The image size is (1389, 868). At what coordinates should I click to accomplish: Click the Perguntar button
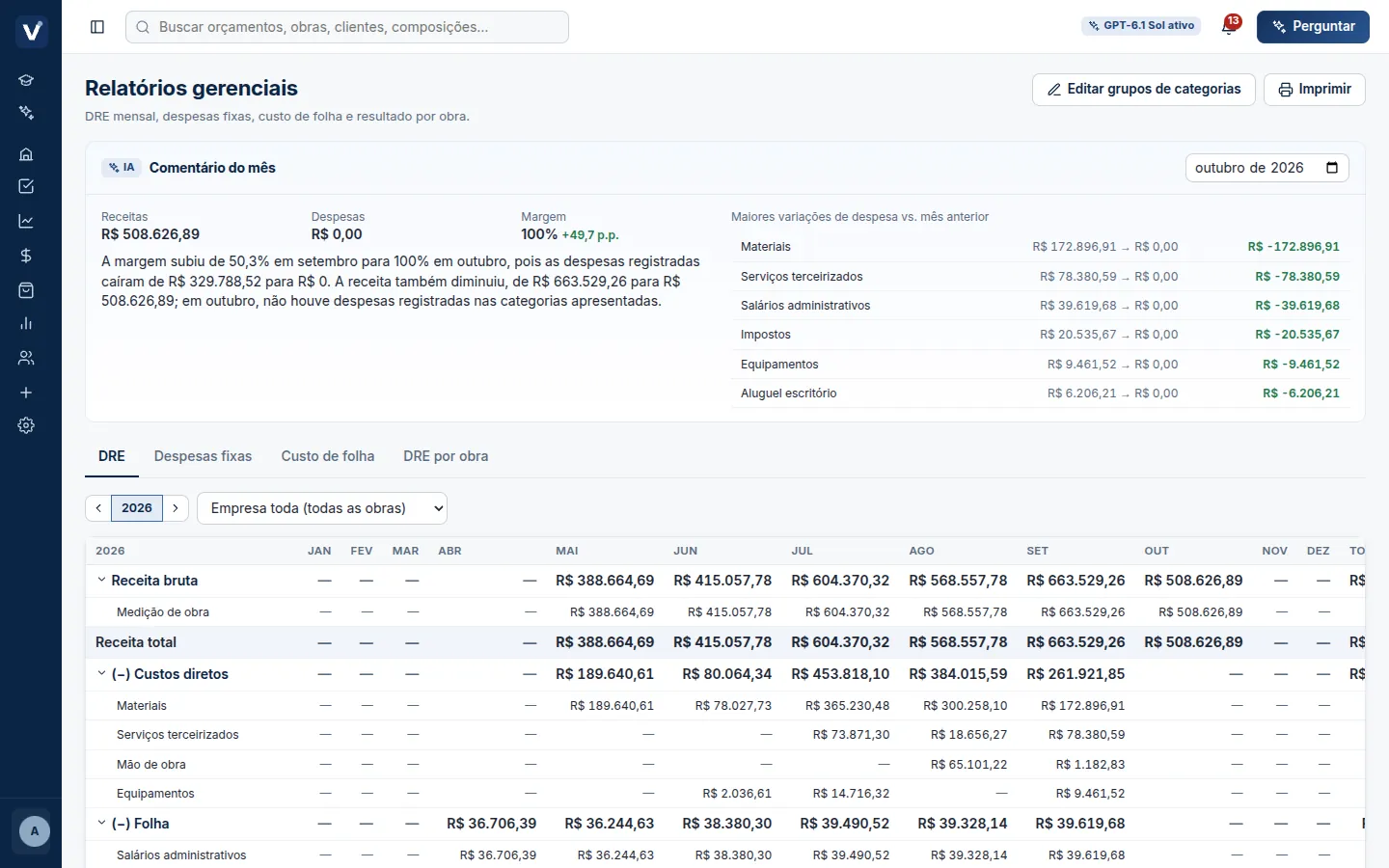tap(1313, 27)
